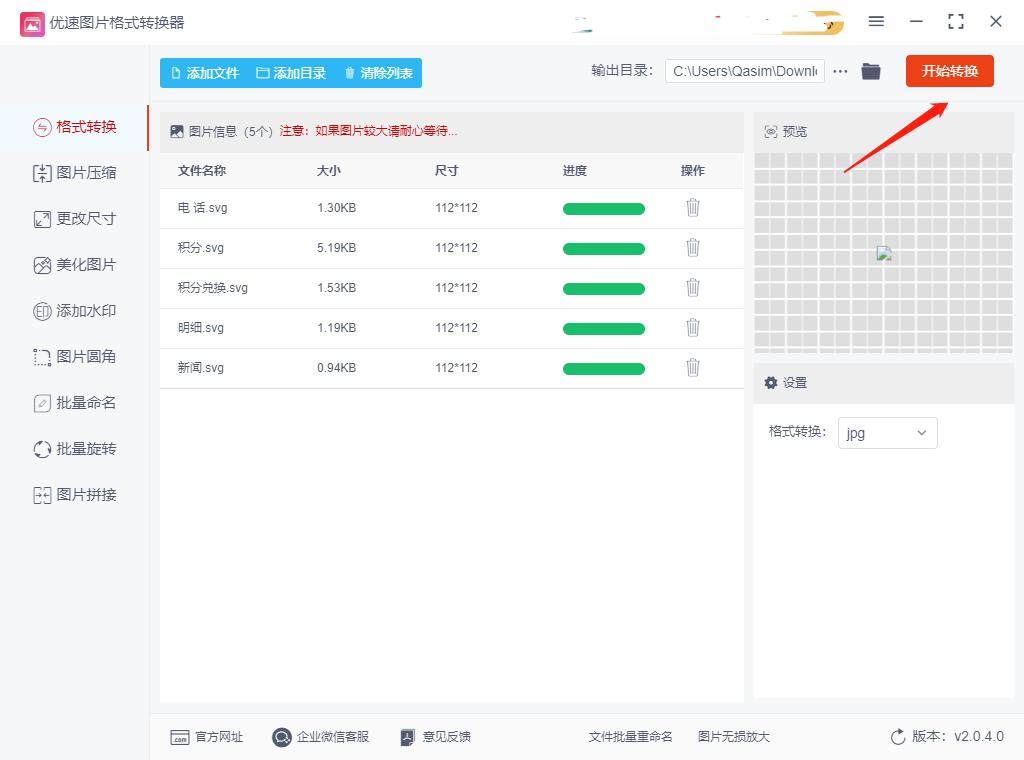Open the hamburger menu at top right
Image resolution: width=1024 pixels, height=760 pixels.
876,21
